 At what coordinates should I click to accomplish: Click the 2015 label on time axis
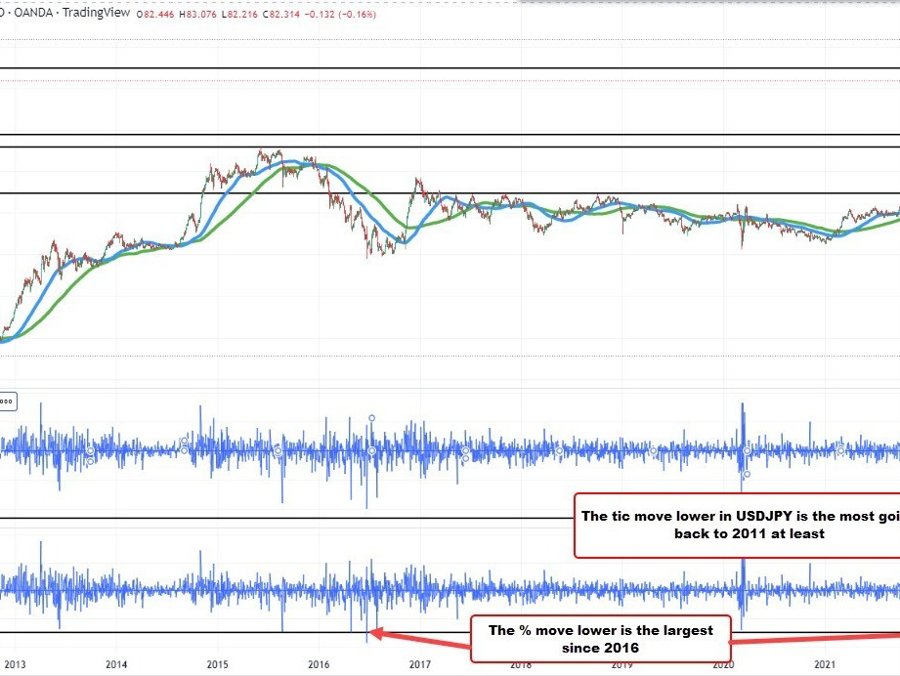pos(217,664)
